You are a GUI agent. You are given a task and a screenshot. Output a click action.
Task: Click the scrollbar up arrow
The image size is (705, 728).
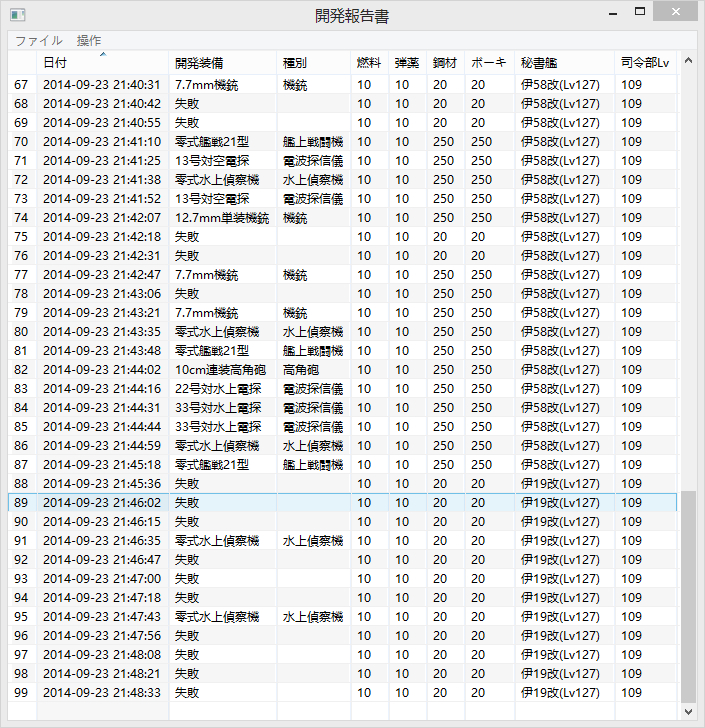click(688, 60)
